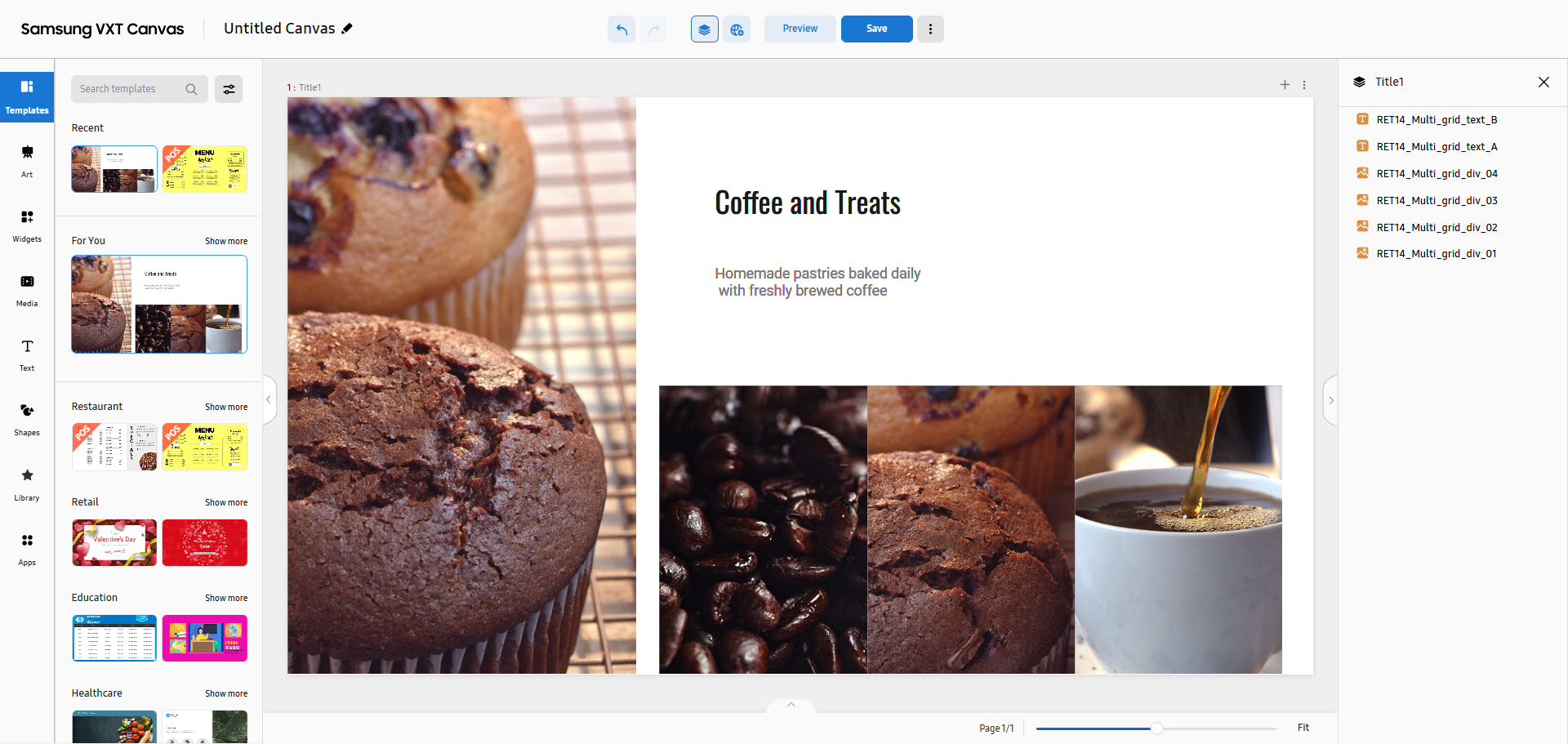Select the pink Education template
The width and height of the screenshot is (1568, 744).
point(204,638)
